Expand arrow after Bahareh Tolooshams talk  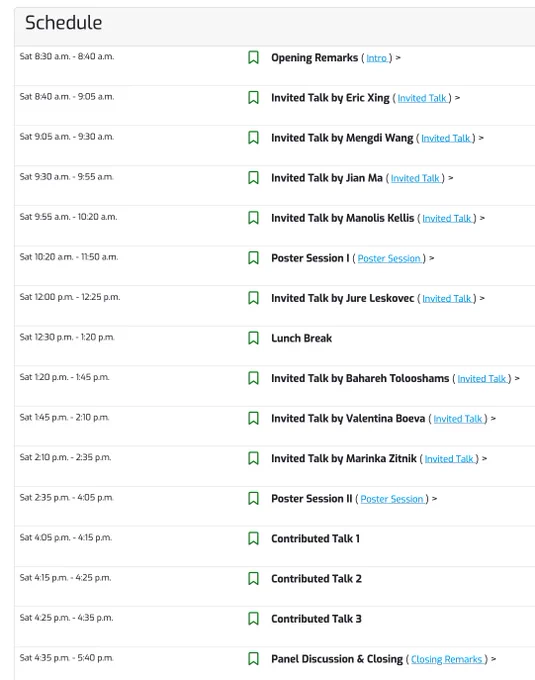[517, 379]
